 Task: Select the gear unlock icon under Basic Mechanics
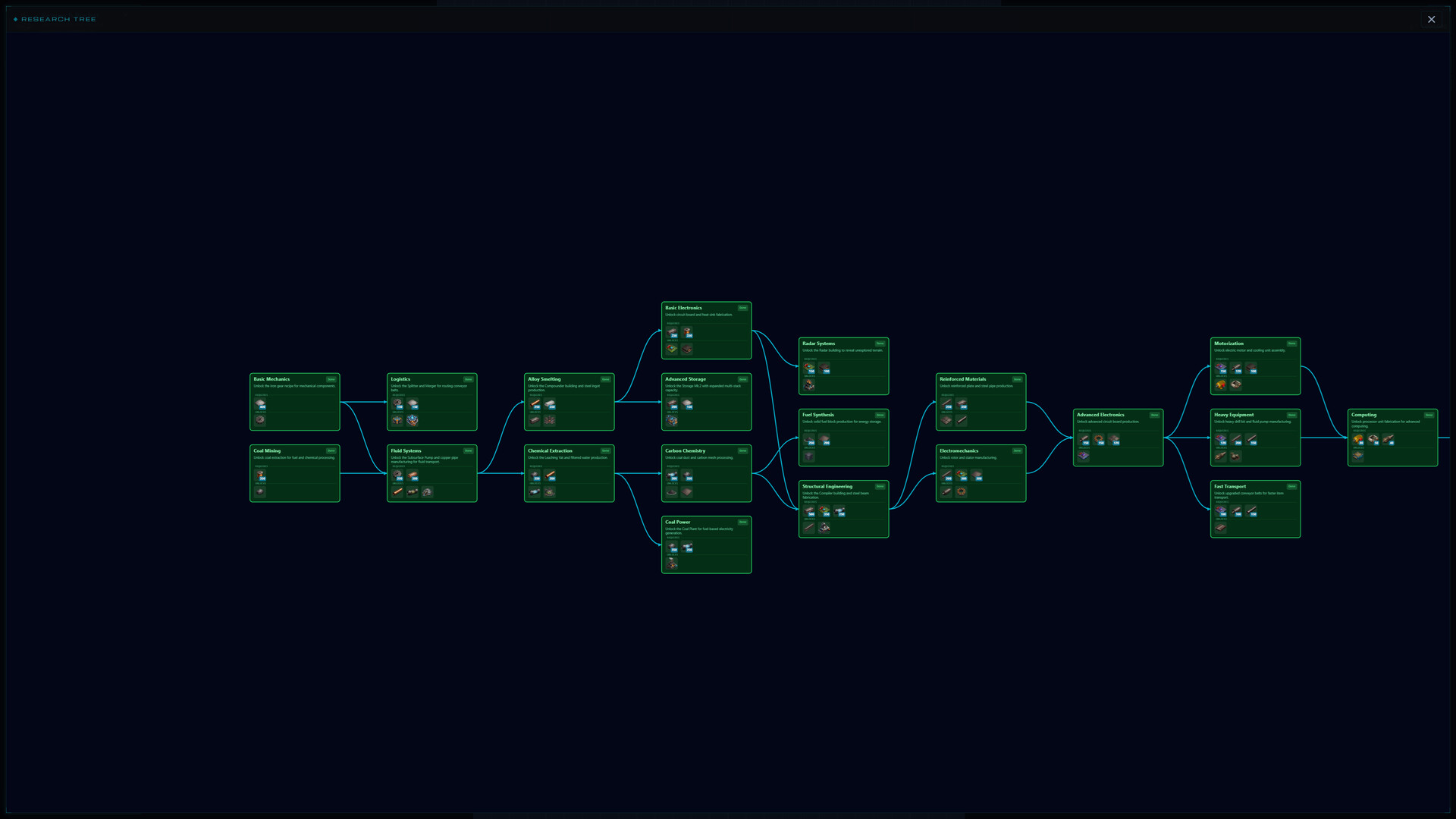tap(261, 421)
